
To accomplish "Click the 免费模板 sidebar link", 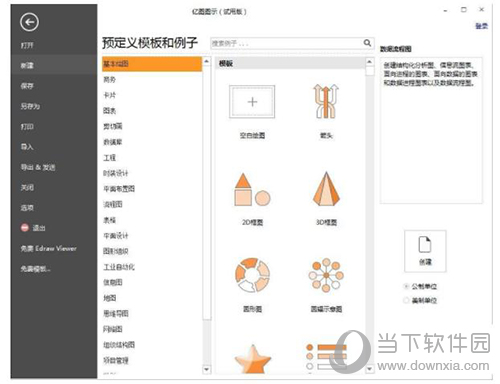I will [36, 269].
